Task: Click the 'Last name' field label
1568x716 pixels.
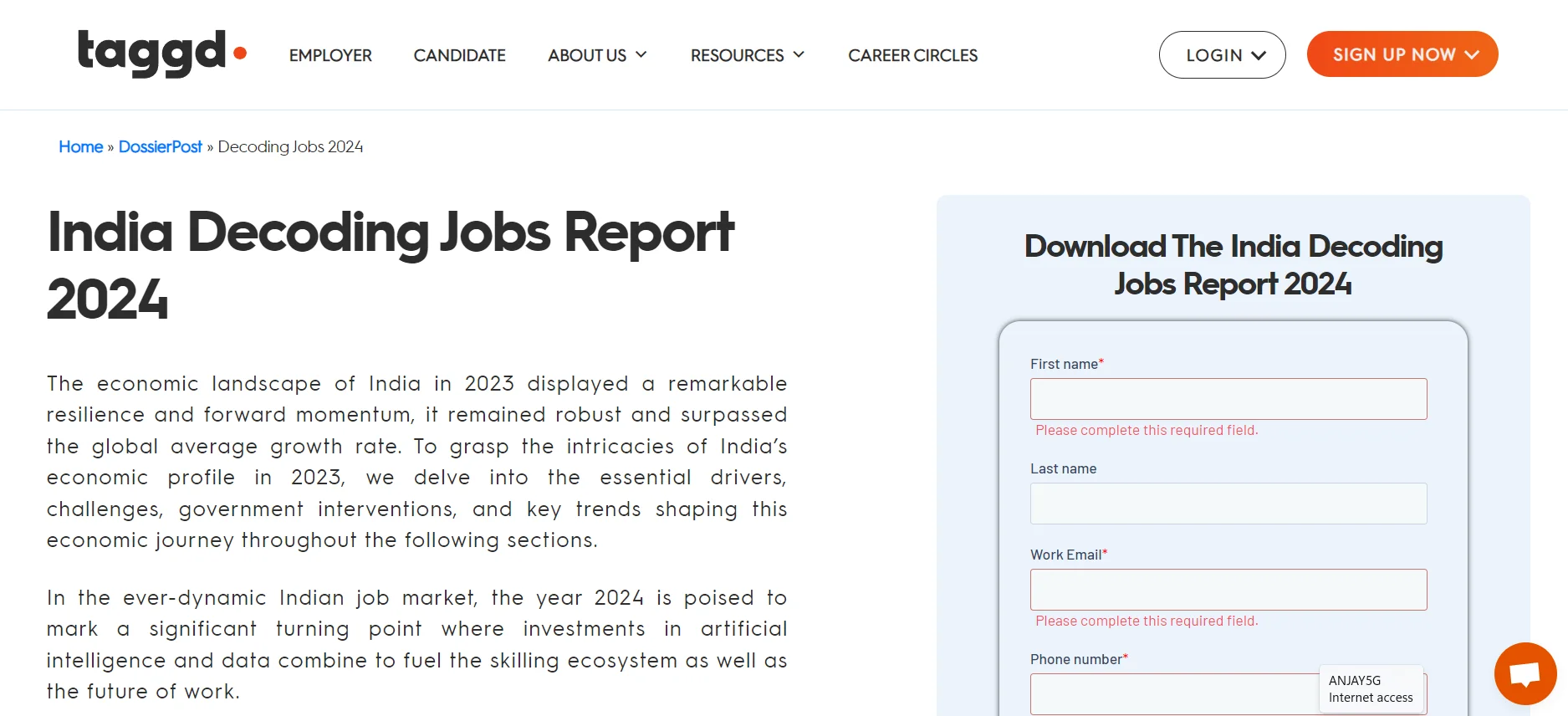Action: click(x=1063, y=468)
